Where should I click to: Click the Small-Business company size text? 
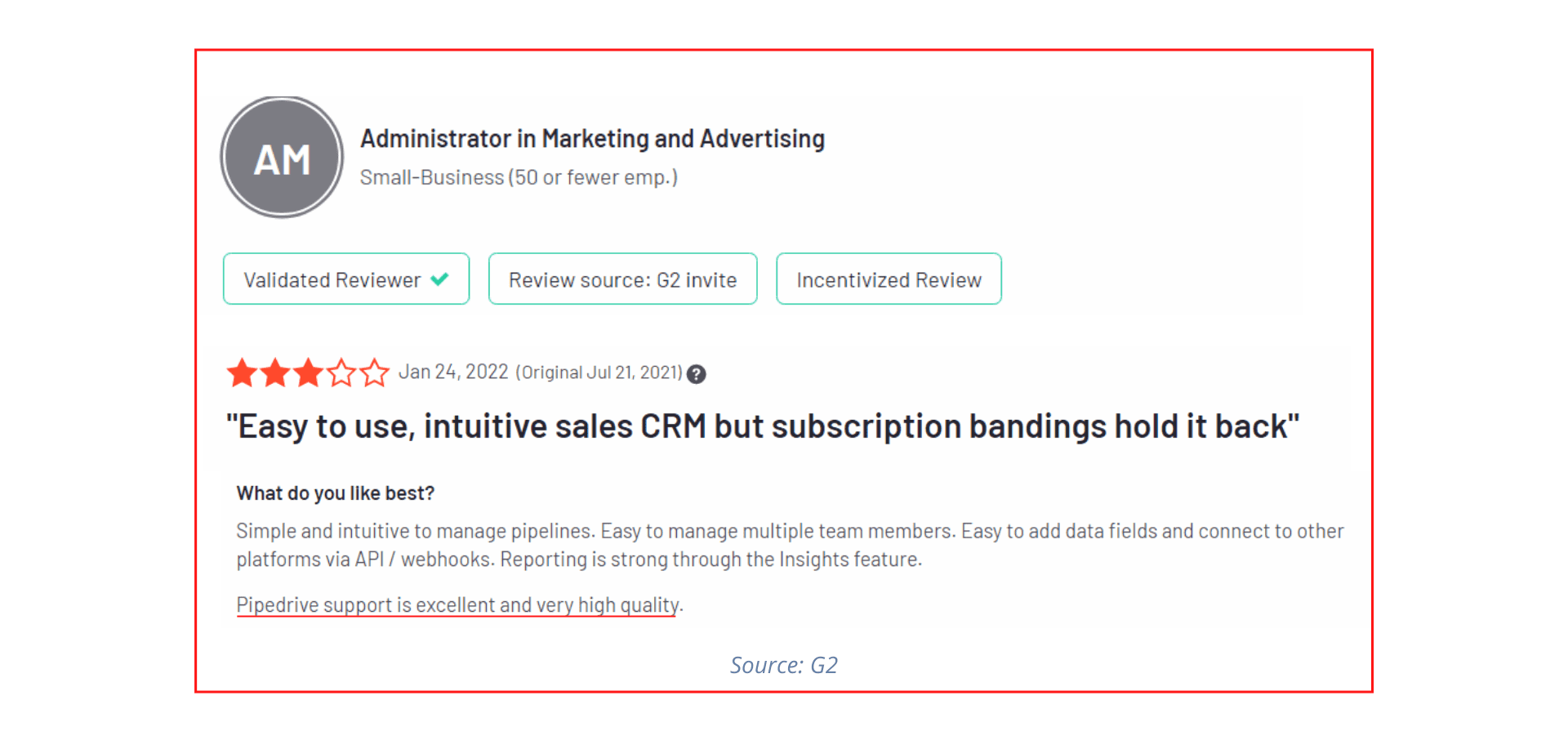click(x=519, y=177)
